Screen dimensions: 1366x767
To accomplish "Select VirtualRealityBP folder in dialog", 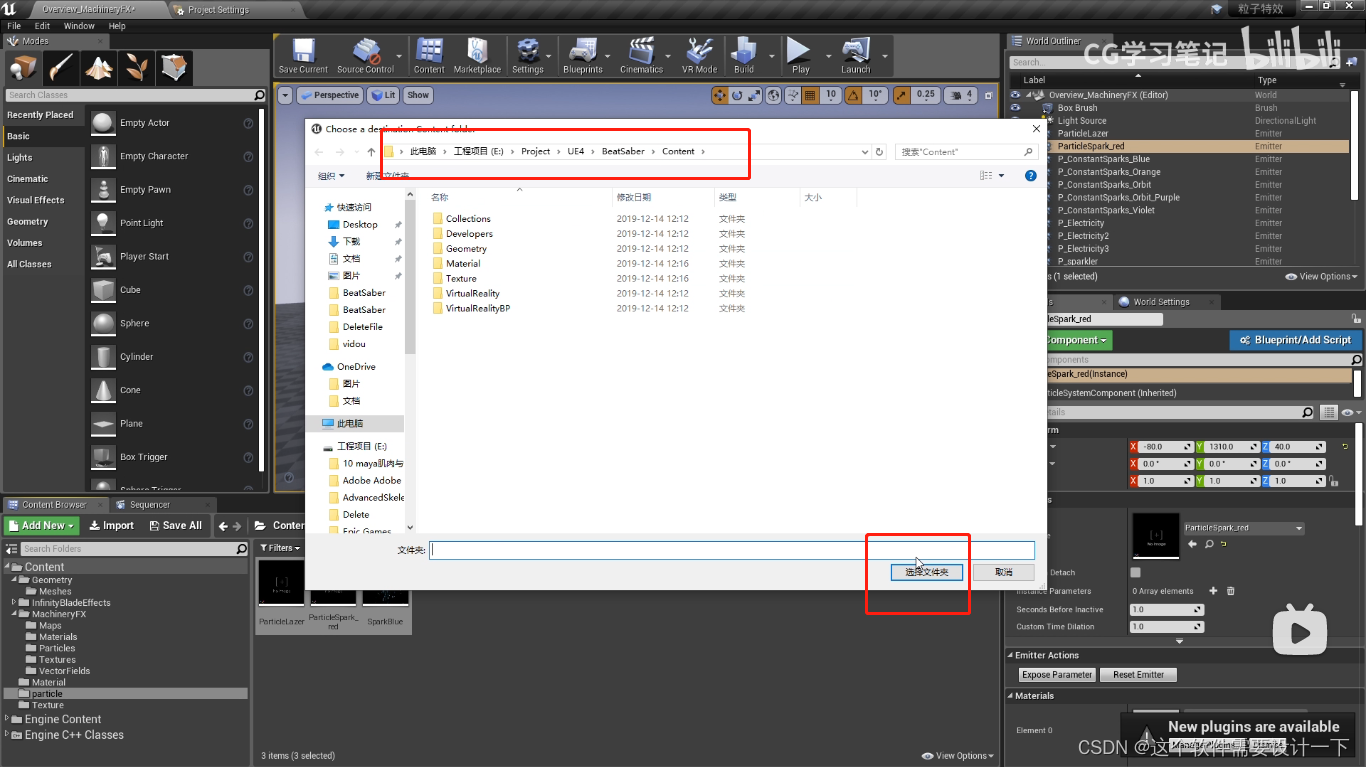I will (477, 309).
